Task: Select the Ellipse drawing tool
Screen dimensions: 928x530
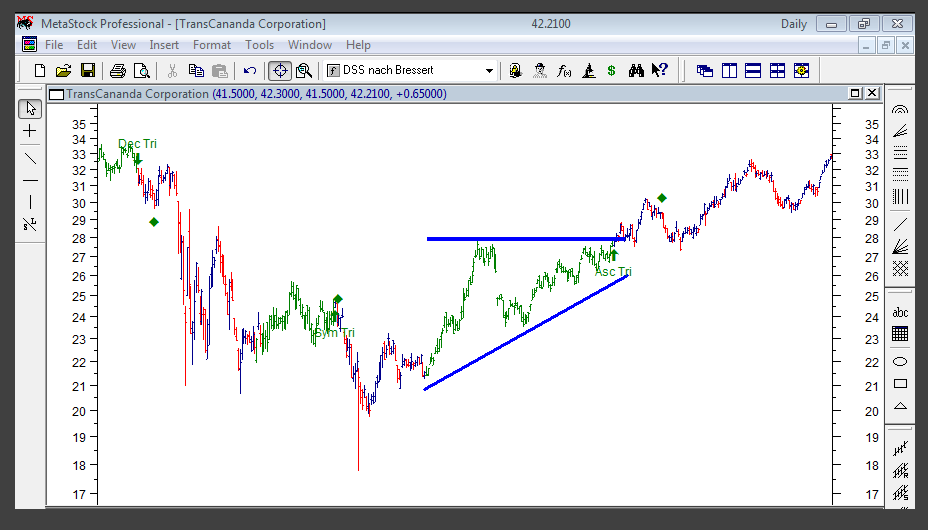Action: pos(900,362)
